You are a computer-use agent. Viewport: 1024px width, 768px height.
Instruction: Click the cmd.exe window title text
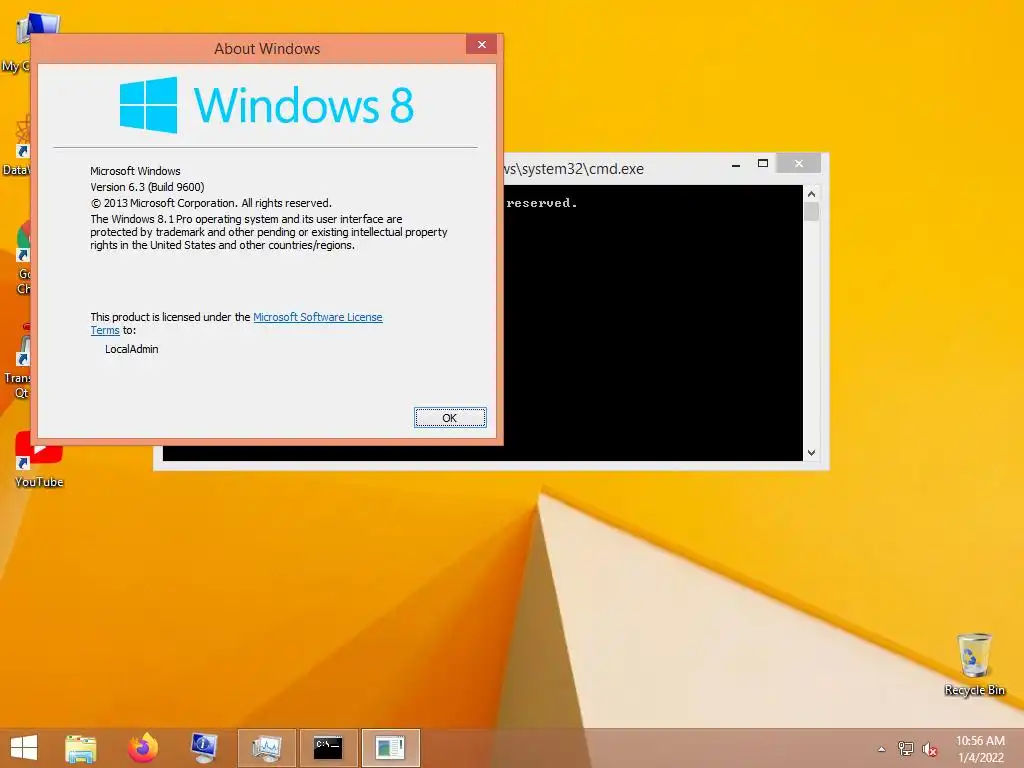point(573,169)
